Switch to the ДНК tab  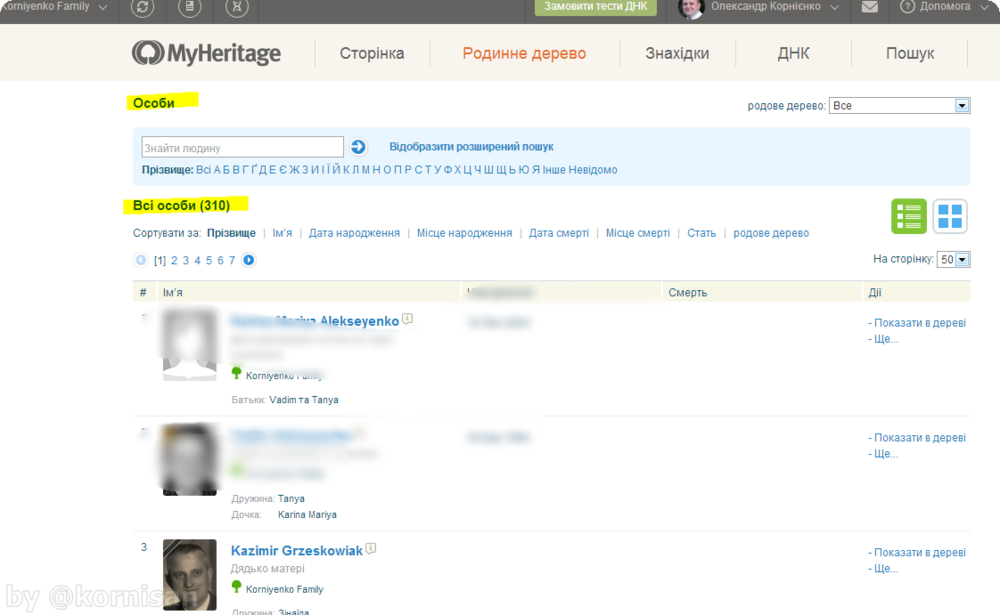pyautogui.click(x=793, y=53)
